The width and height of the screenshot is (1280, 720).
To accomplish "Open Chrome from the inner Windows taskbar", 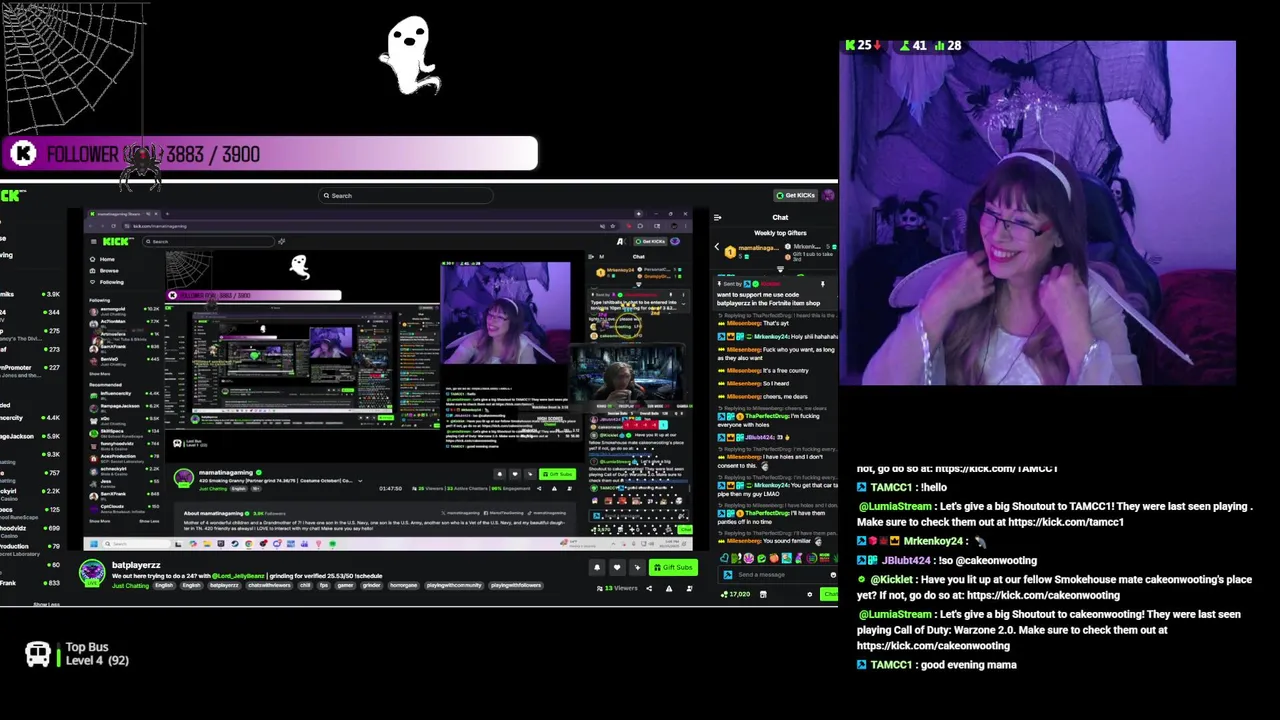I will (249, 544).
